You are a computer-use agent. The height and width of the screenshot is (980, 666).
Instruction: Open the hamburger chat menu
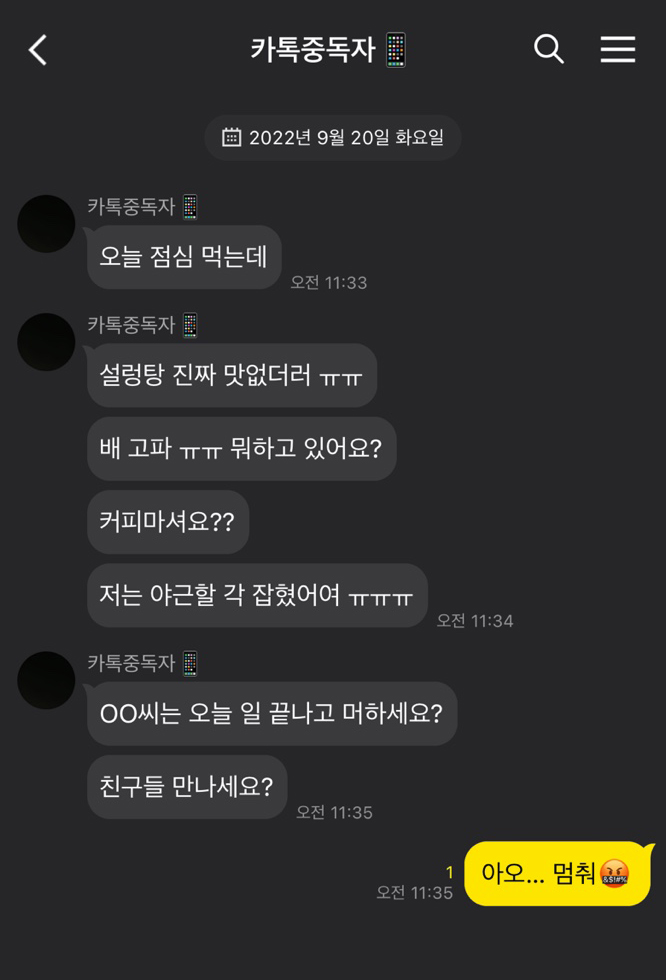tap(618, 49)
